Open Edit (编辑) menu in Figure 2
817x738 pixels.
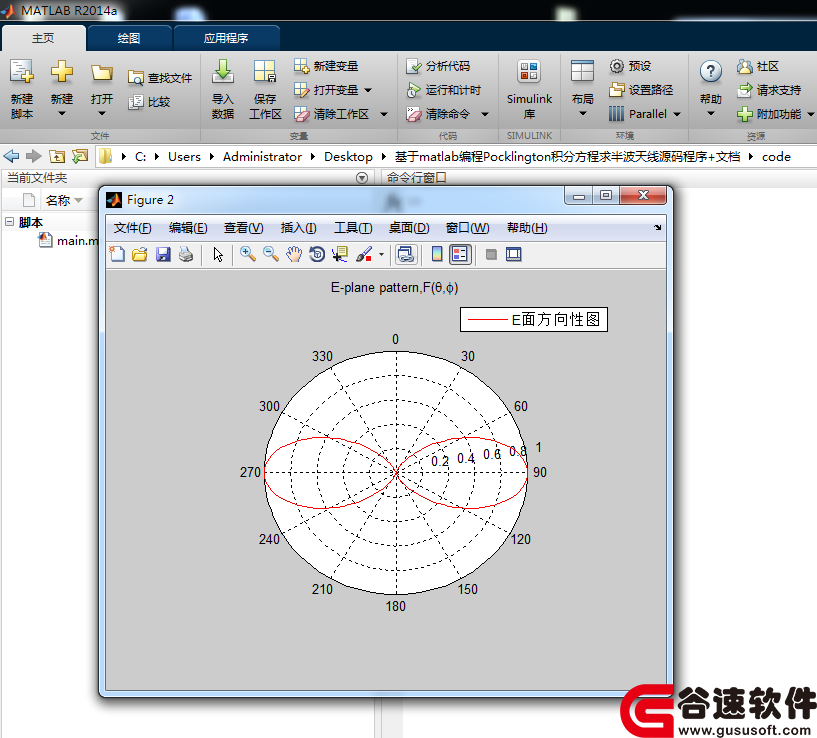coord(188,228)
